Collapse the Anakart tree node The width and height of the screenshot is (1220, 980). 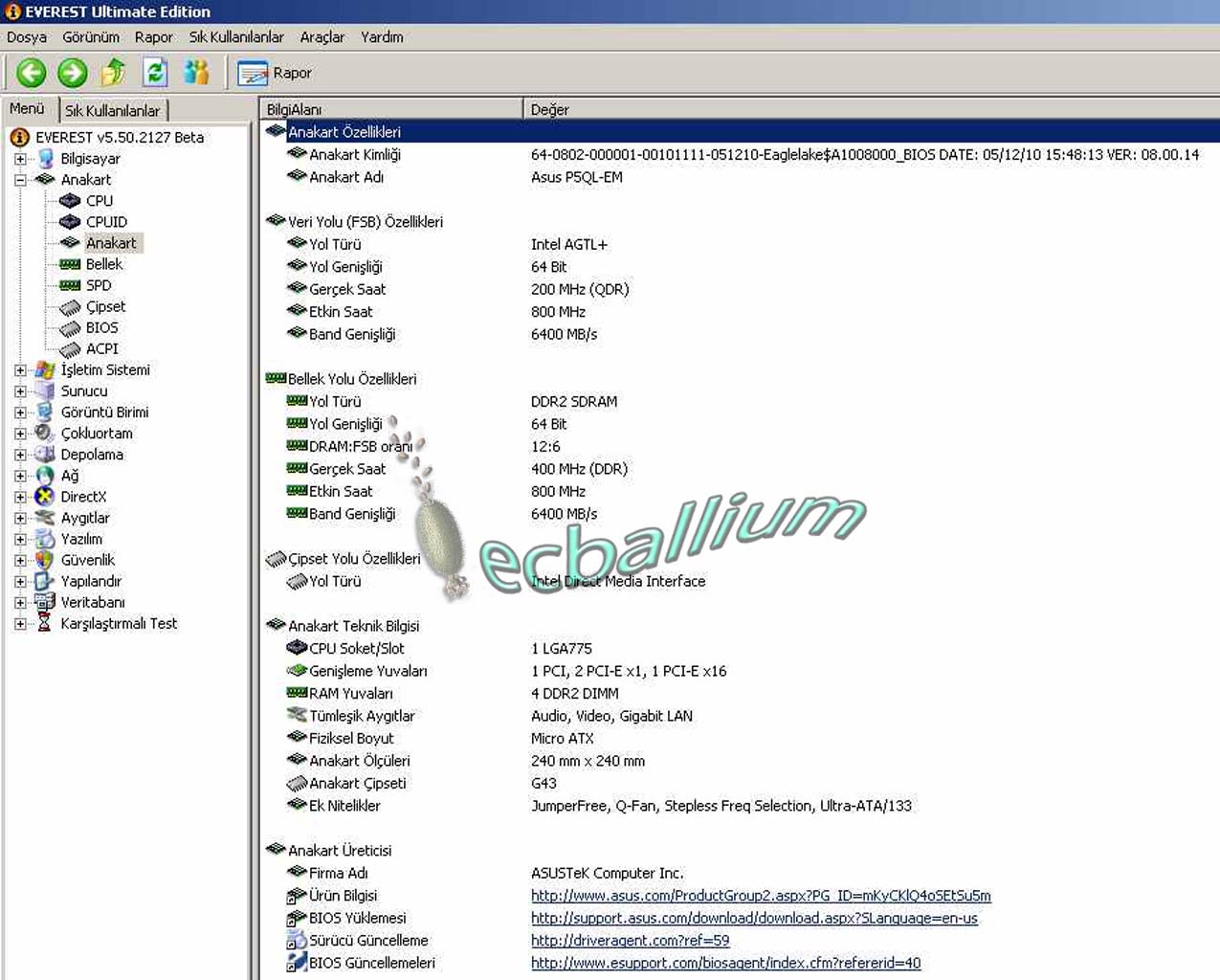[x=20, y=180]
